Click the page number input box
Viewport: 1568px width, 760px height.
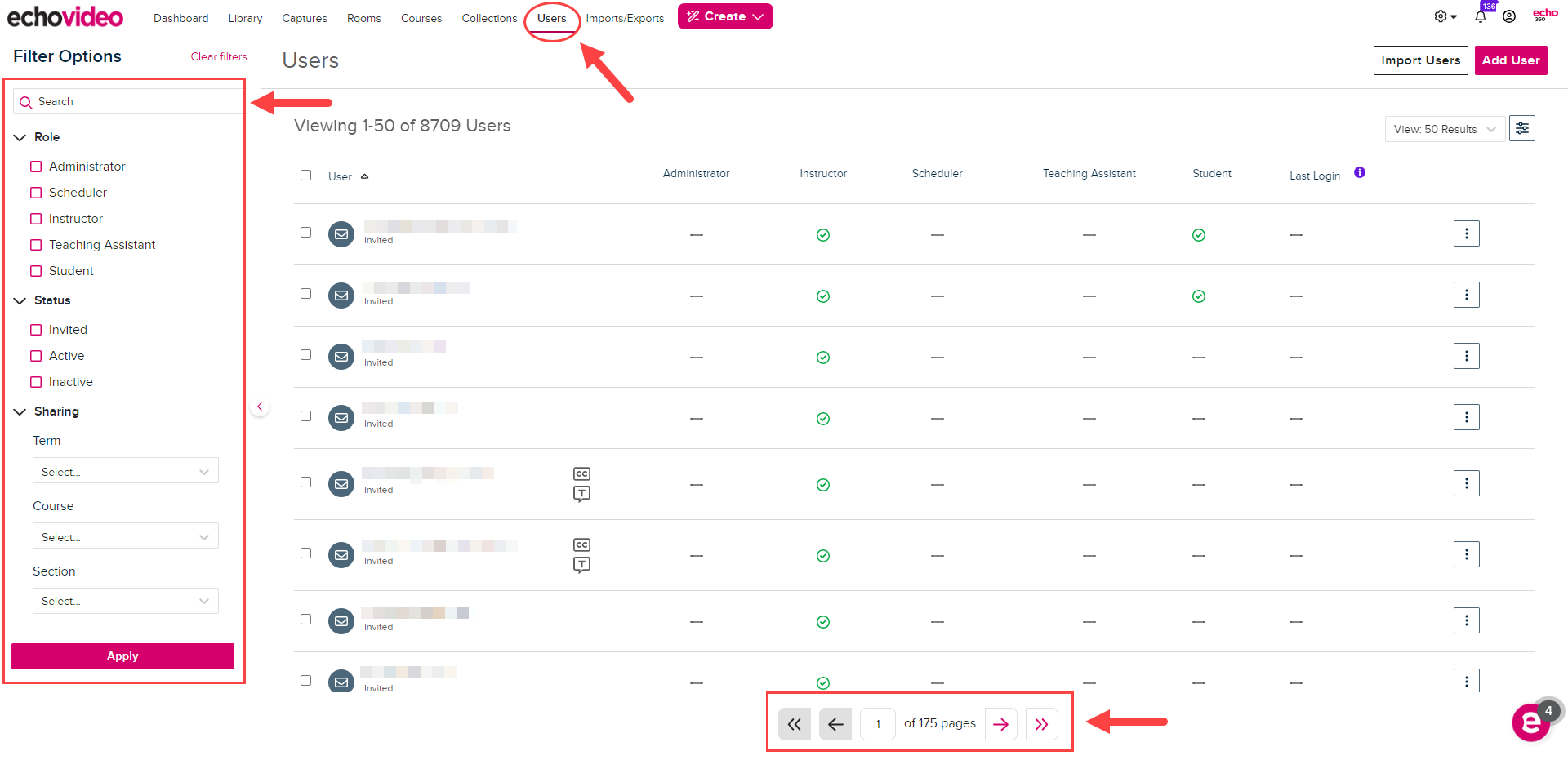[x=878, y=724]
